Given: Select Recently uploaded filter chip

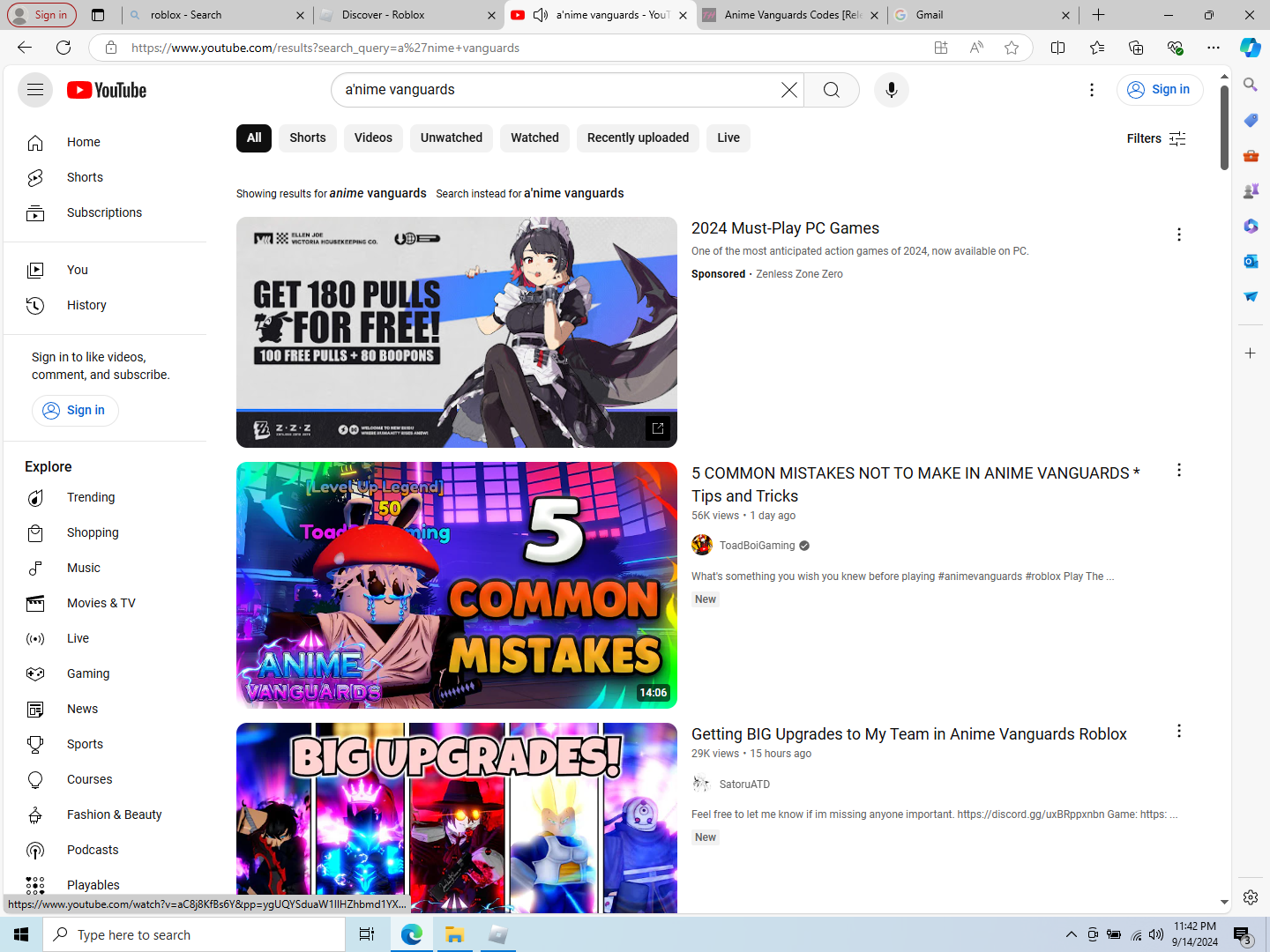Looking at the screenshot, I should tap(638, 138).
